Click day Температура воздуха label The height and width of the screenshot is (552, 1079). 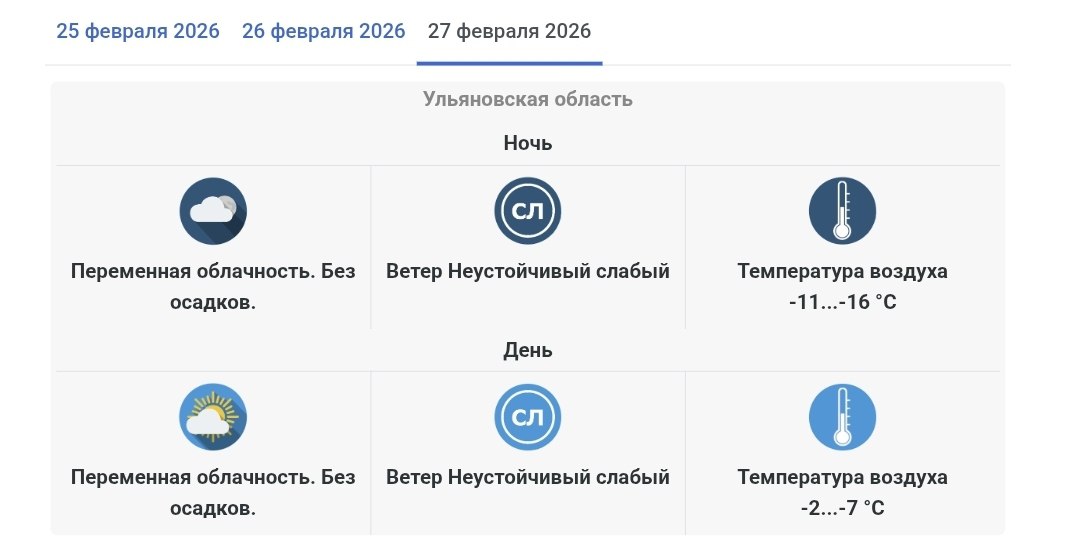point(842,477)
